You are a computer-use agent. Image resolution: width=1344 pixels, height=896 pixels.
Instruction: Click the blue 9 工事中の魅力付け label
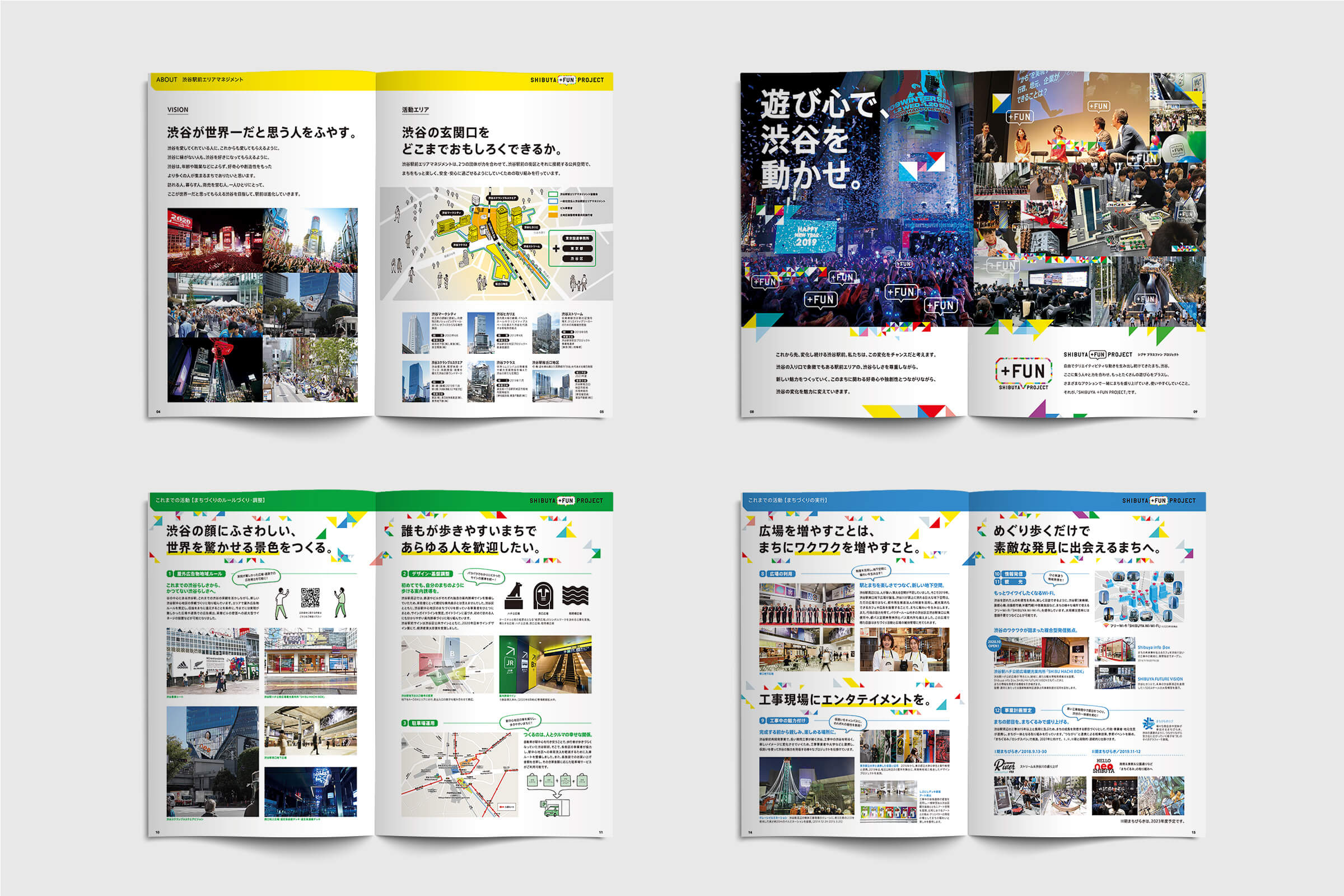783,721
